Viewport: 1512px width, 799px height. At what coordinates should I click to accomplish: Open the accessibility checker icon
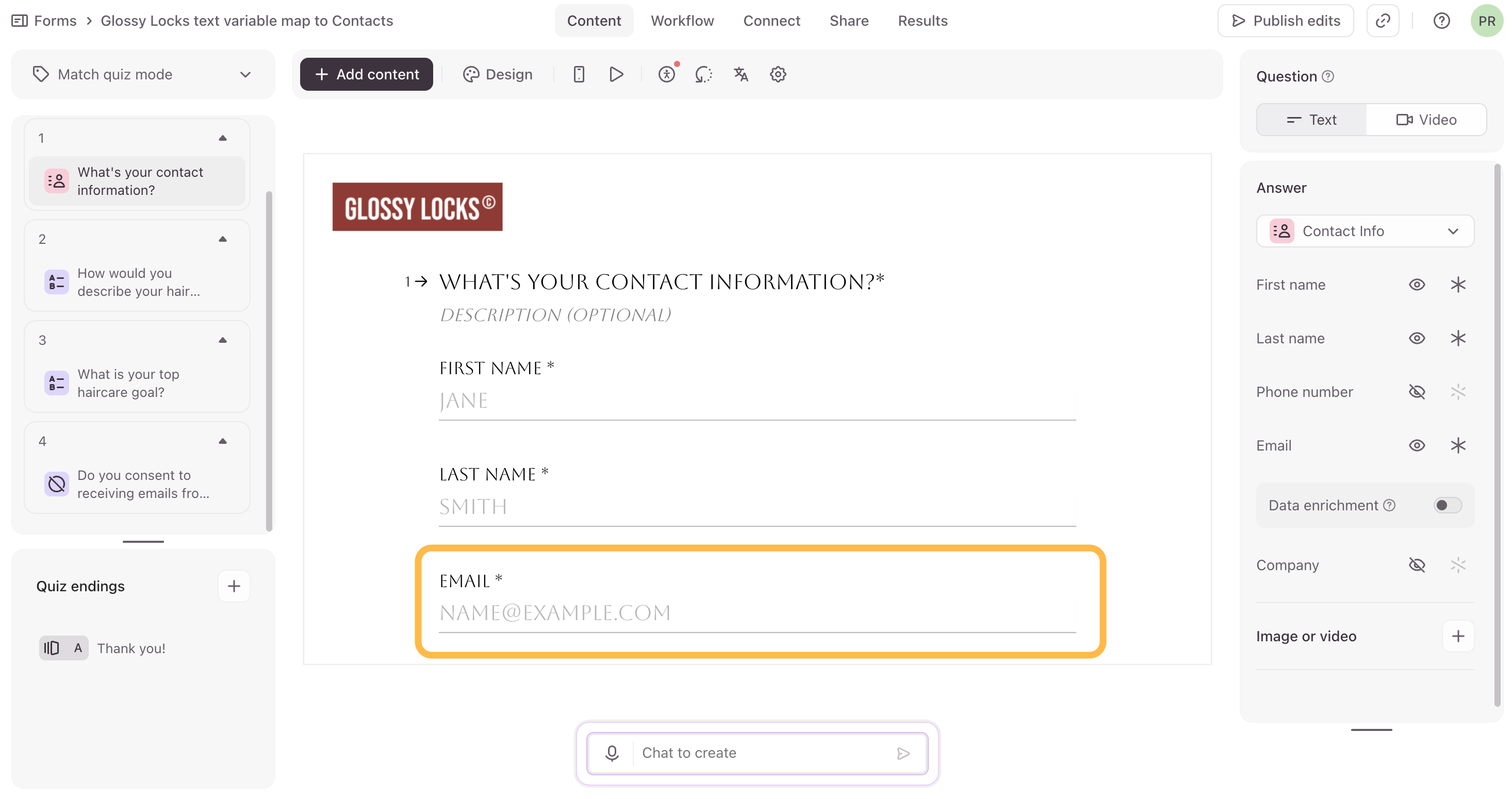(x=667, y=75)
